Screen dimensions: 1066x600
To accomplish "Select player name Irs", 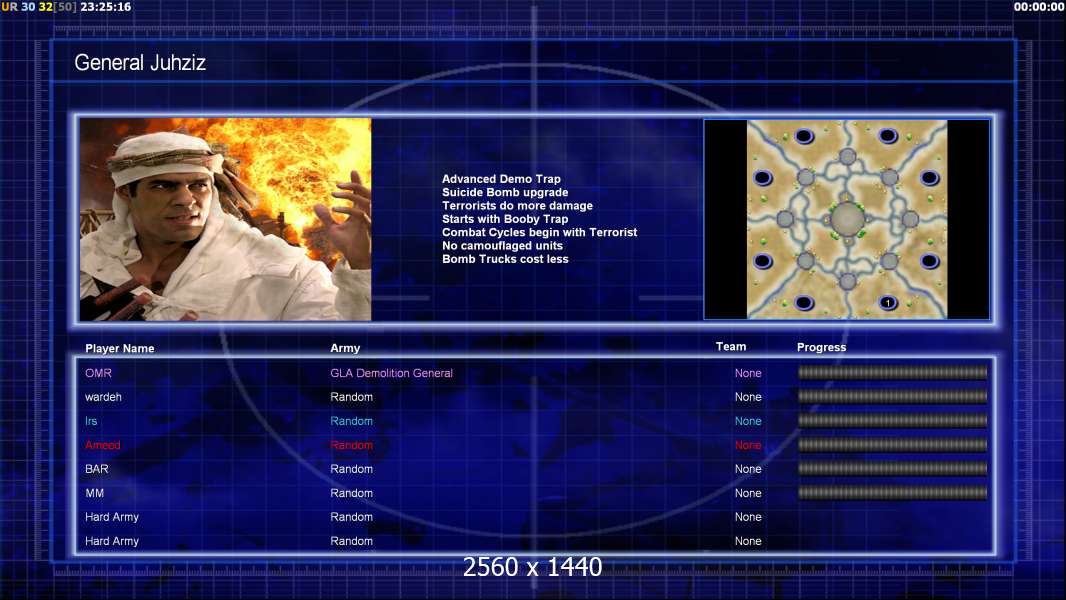I will click(91, 421).
